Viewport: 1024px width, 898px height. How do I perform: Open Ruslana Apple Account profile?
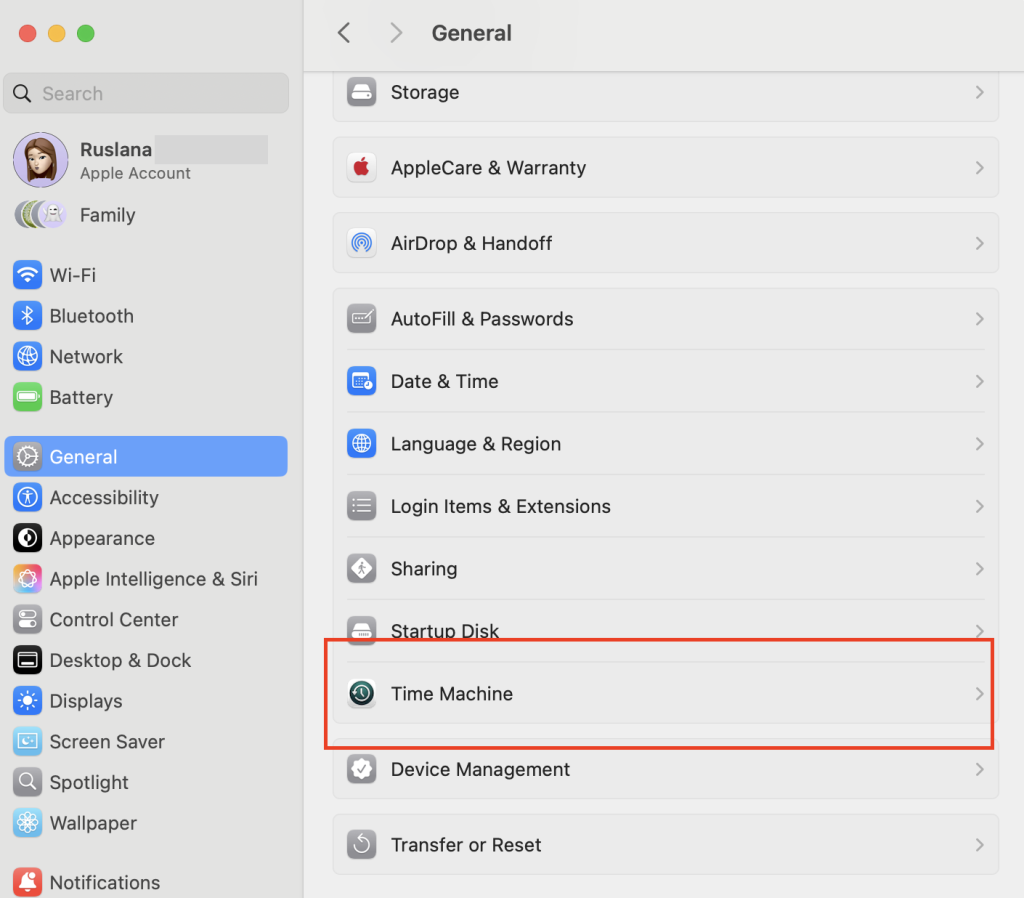[146, 160]
